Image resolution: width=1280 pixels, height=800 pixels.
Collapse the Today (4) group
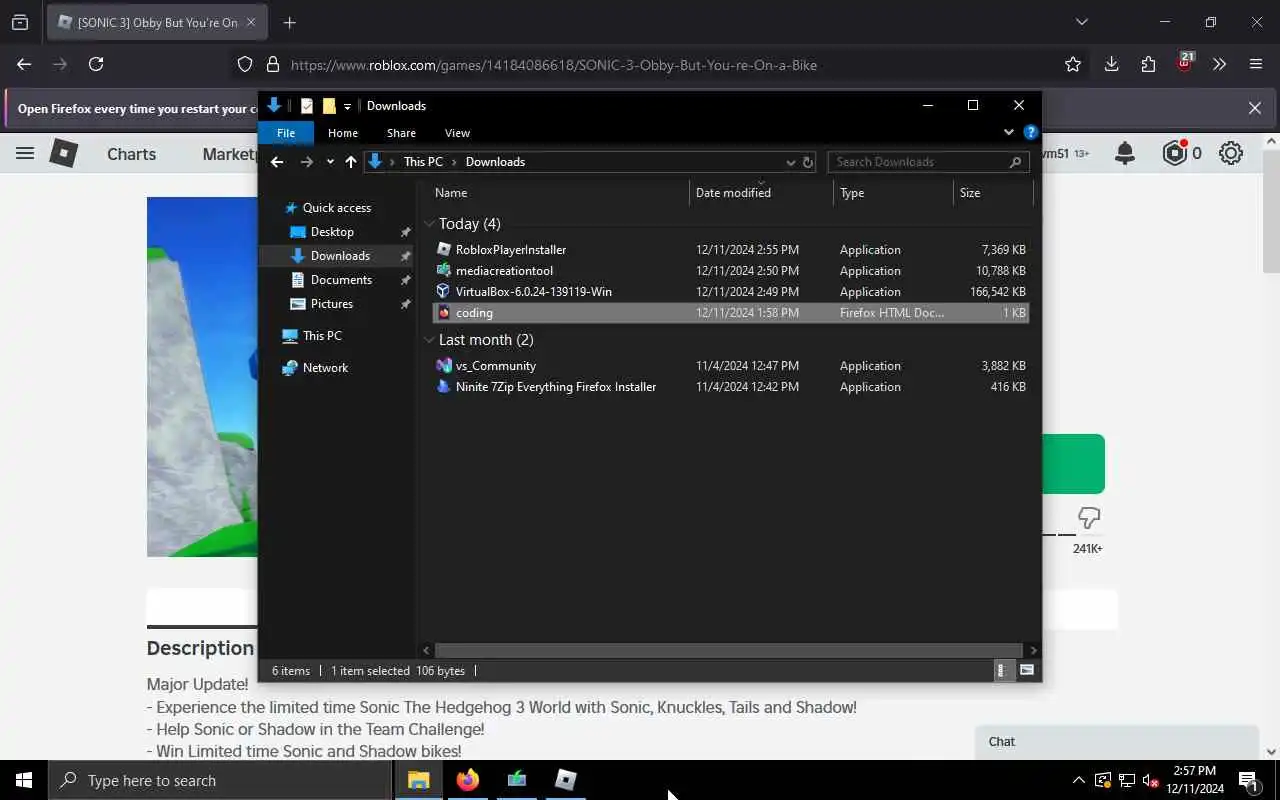point(429,224)
